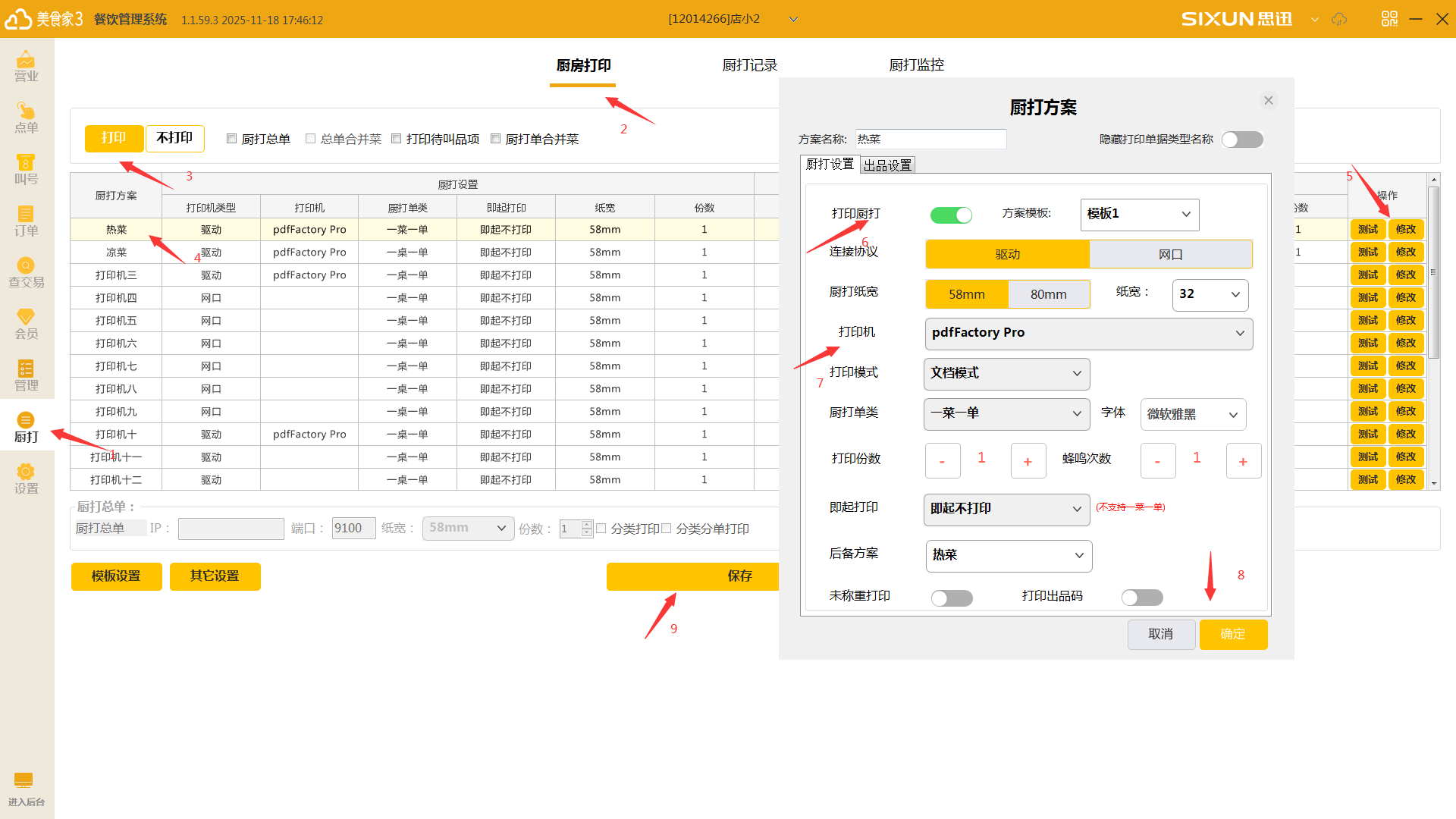
Task: Open the 点单 ordering icon
Action: tap(26, 118)
